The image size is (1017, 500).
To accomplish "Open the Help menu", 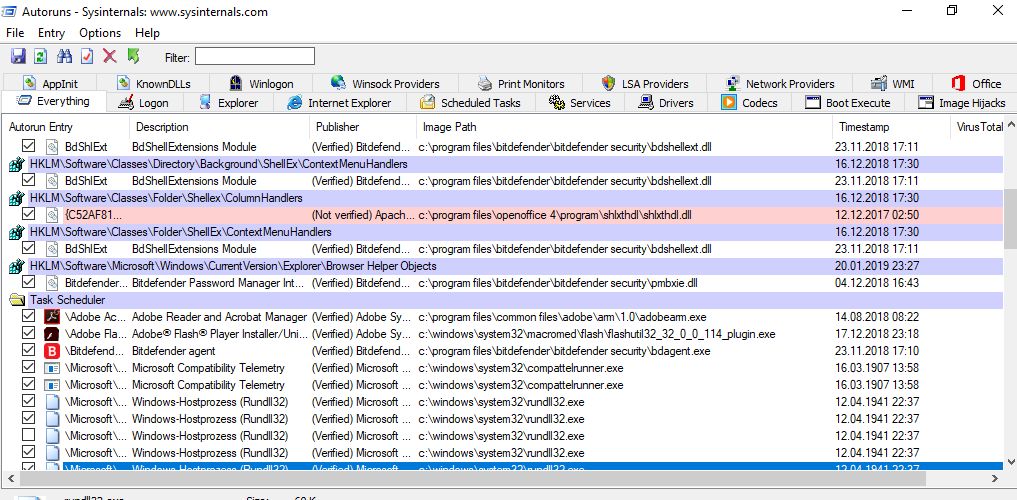I will click(147, 32).
